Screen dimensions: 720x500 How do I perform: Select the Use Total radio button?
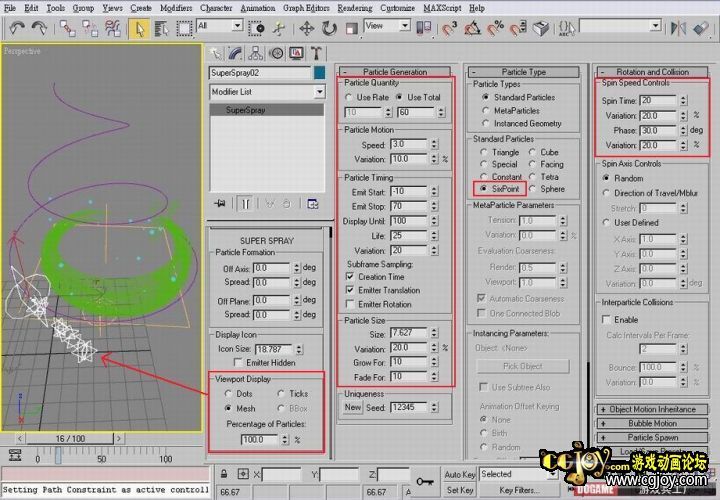tap(399, 97)
